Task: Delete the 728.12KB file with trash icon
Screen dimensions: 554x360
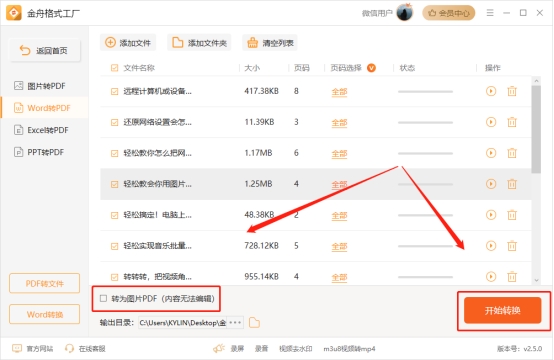Action: pos(512,246)
